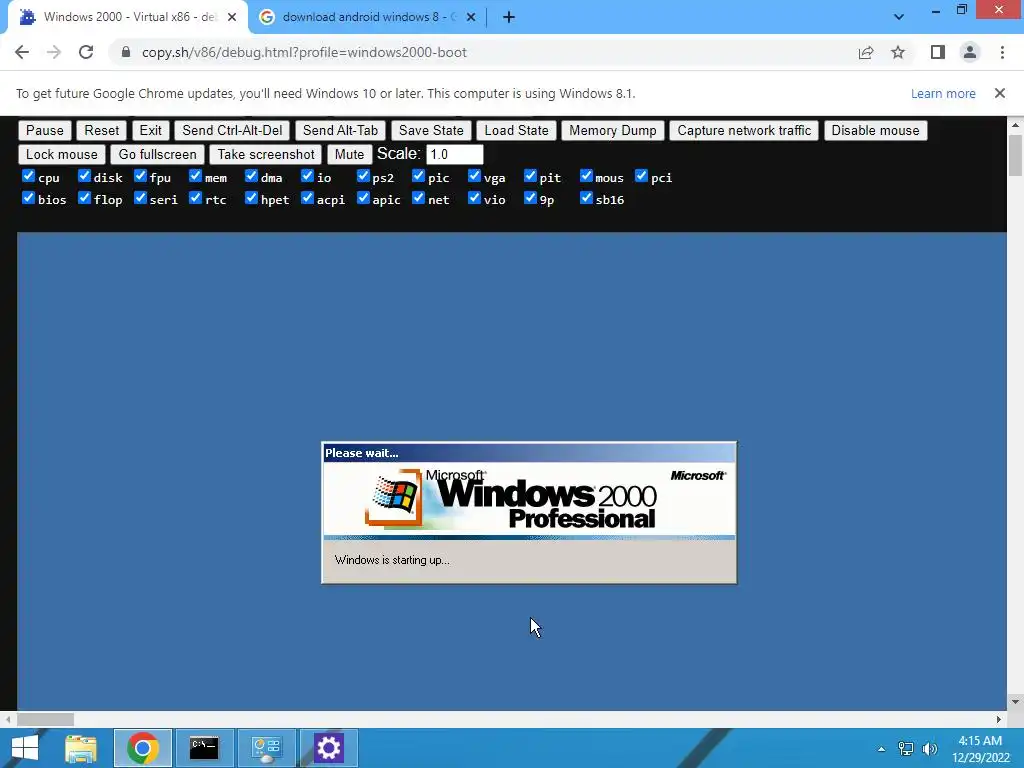Click the Disable mouse button
The image size is (1024, 768).
pos(875,131)
